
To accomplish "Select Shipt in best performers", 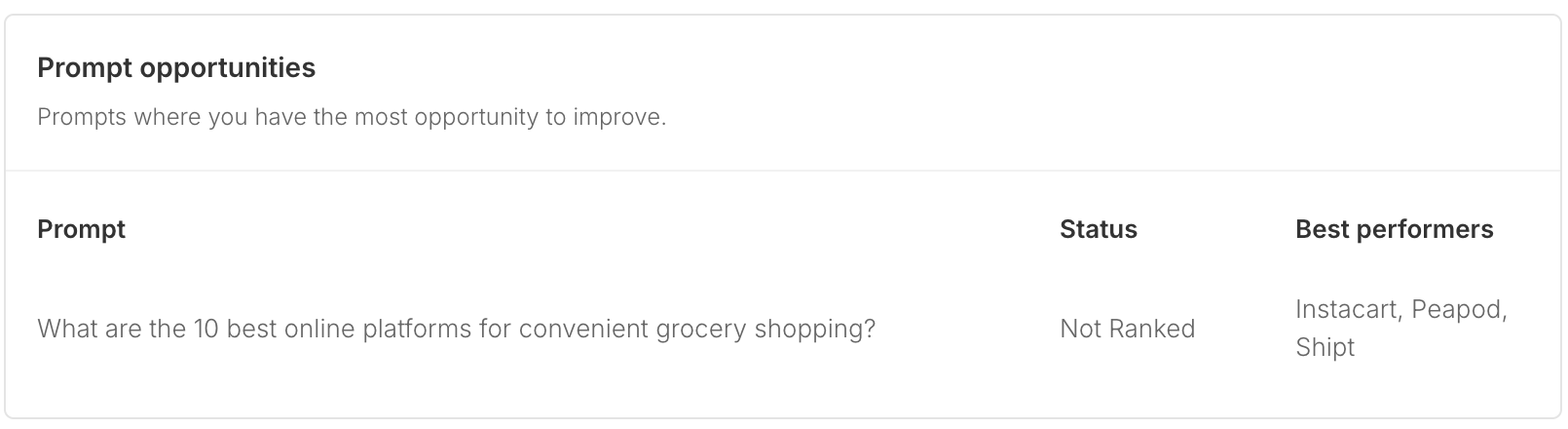I will click(1325, 347).
